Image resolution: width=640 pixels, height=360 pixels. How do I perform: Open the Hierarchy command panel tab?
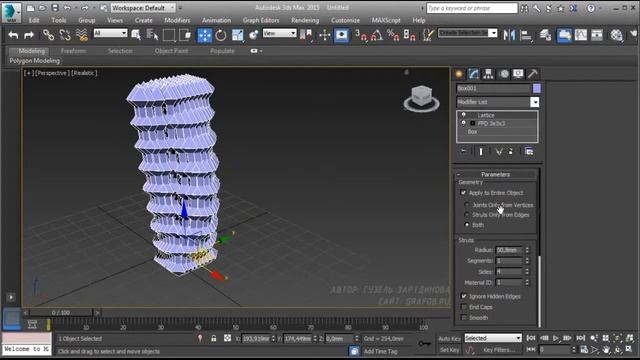[488, 74]
